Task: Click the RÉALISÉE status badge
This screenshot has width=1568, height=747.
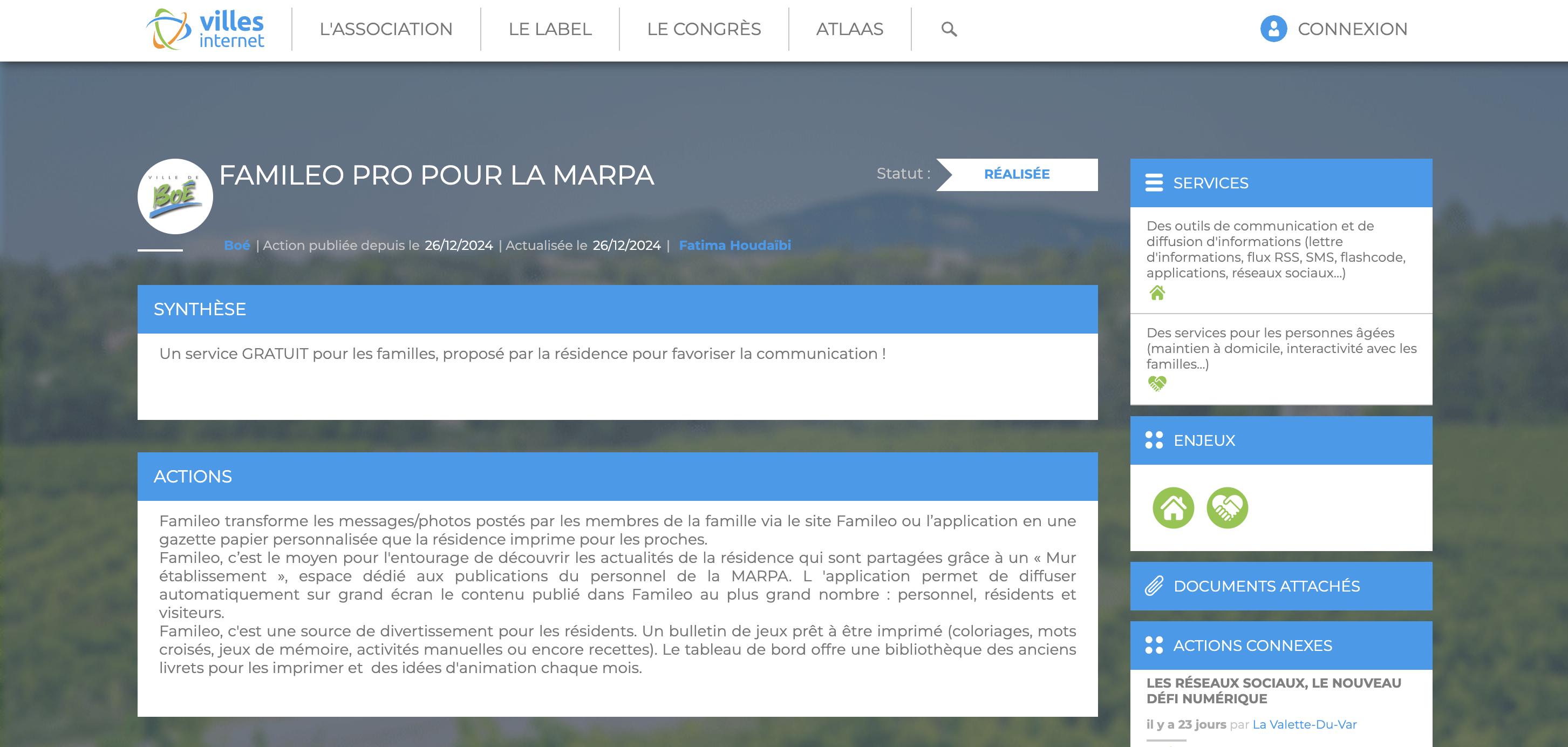Action: click(x=1017, y=174)
